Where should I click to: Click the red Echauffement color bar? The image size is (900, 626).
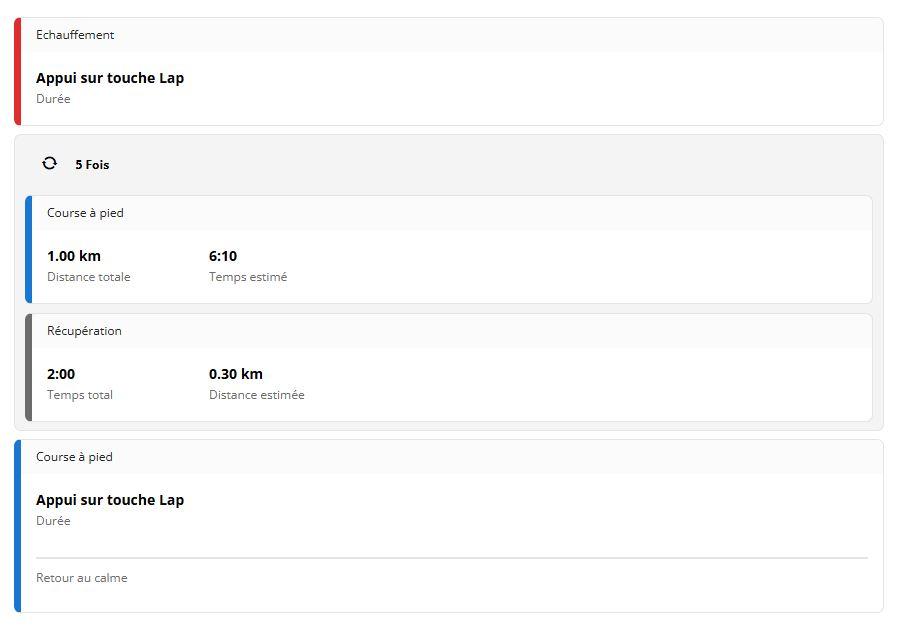tap(17, 71)
